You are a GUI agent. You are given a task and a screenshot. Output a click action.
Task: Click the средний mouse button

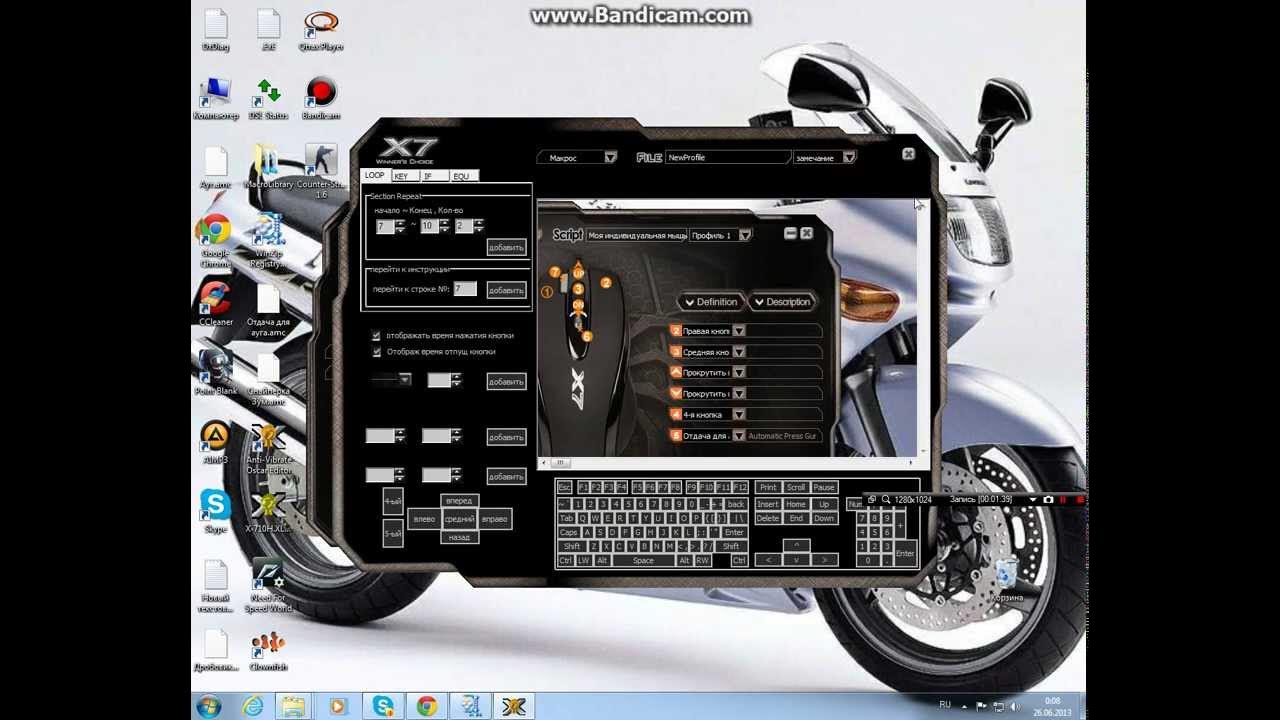(x=459, y=519)
